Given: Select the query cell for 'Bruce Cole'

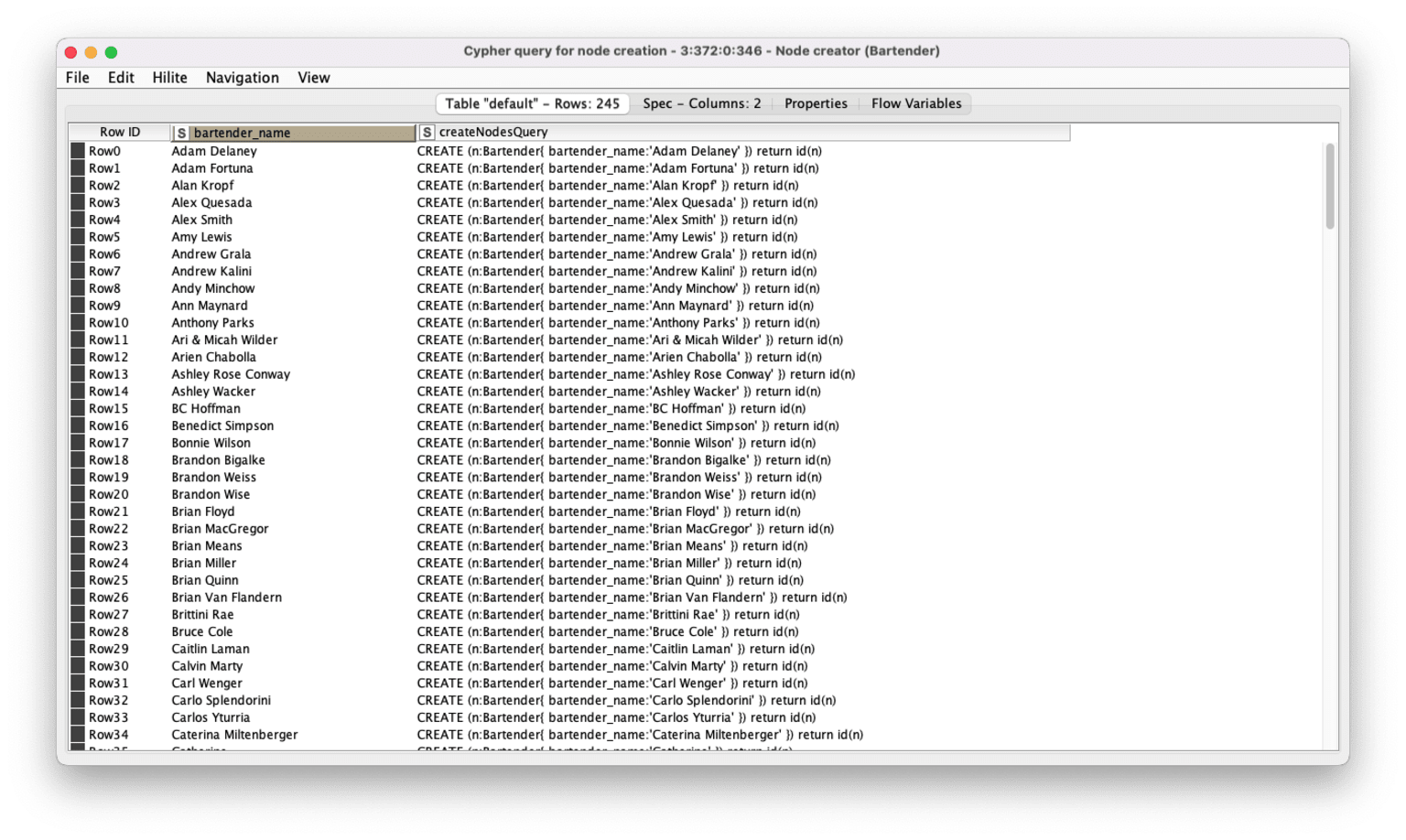Looking at the screenshot, I should 743,632.
